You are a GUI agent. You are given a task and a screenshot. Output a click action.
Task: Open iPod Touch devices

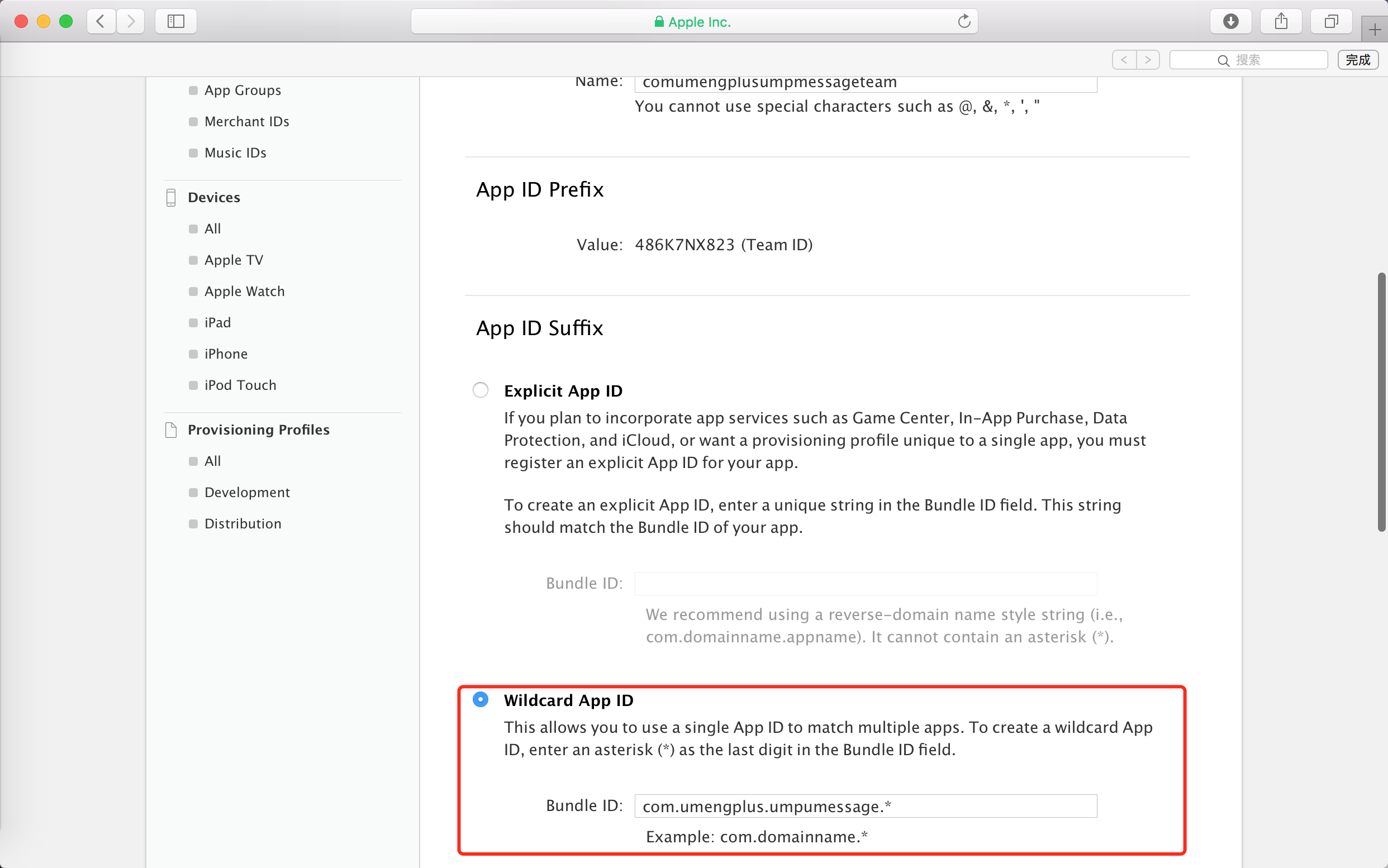click(x=241, y=385)
